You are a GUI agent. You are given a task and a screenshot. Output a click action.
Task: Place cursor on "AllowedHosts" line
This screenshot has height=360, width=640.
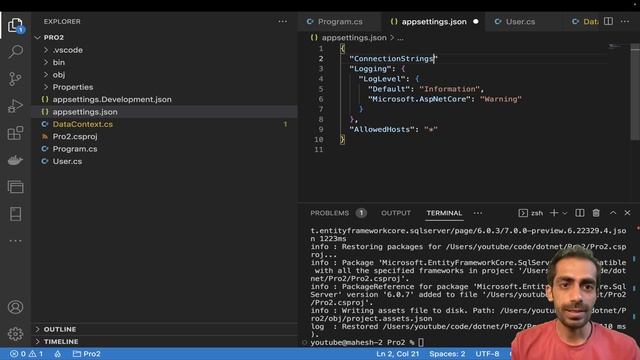393,129
